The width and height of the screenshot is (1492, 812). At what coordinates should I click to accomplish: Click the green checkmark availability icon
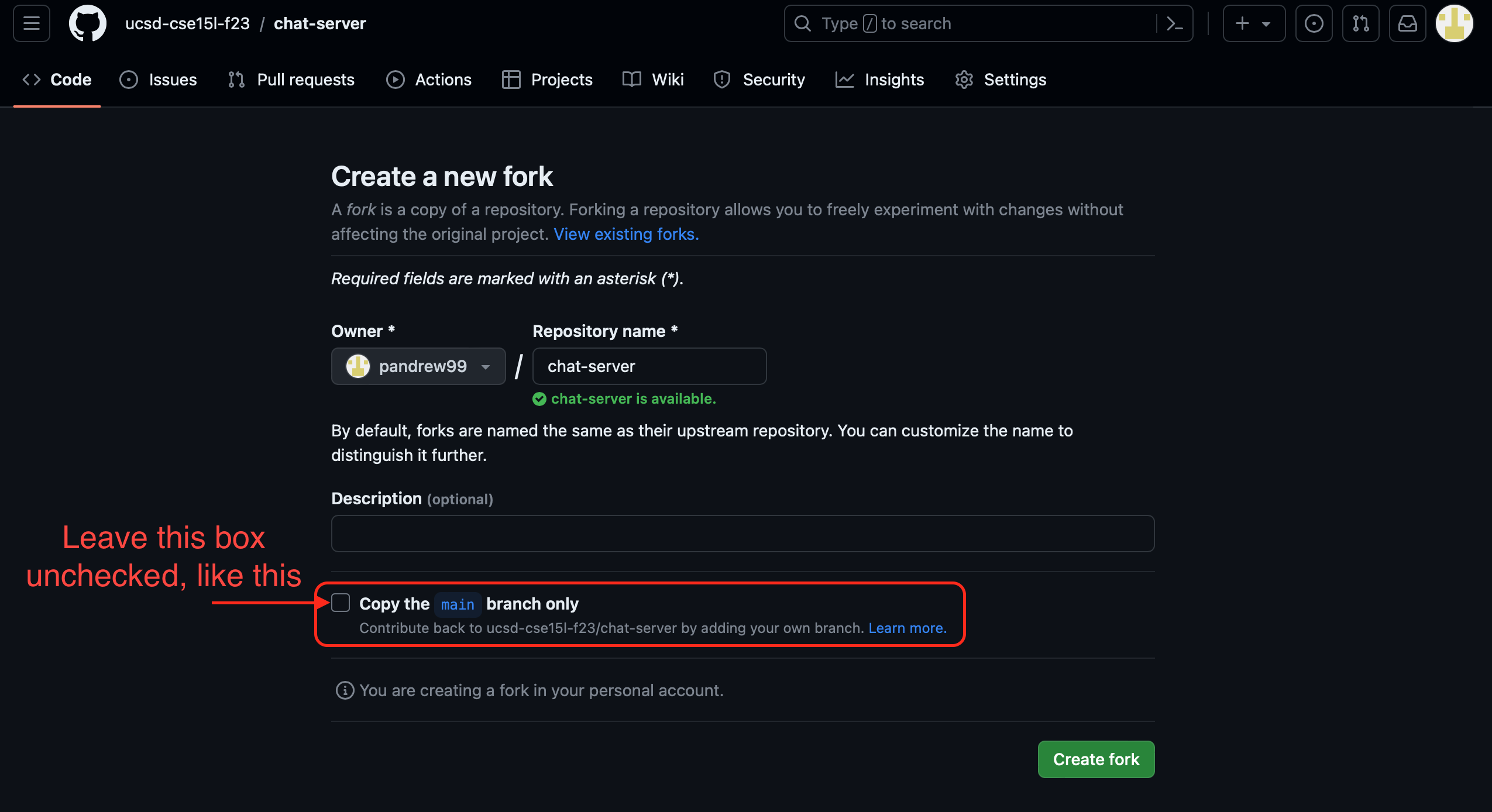click(539, 399)
